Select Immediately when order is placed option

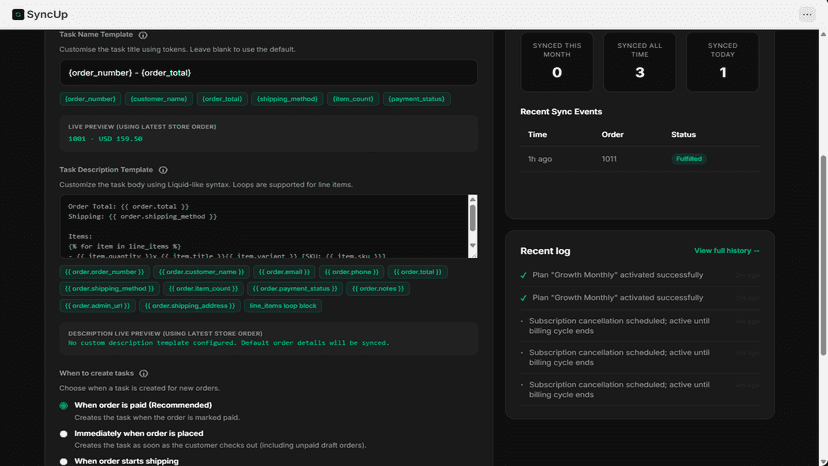[x=63, y=434]
